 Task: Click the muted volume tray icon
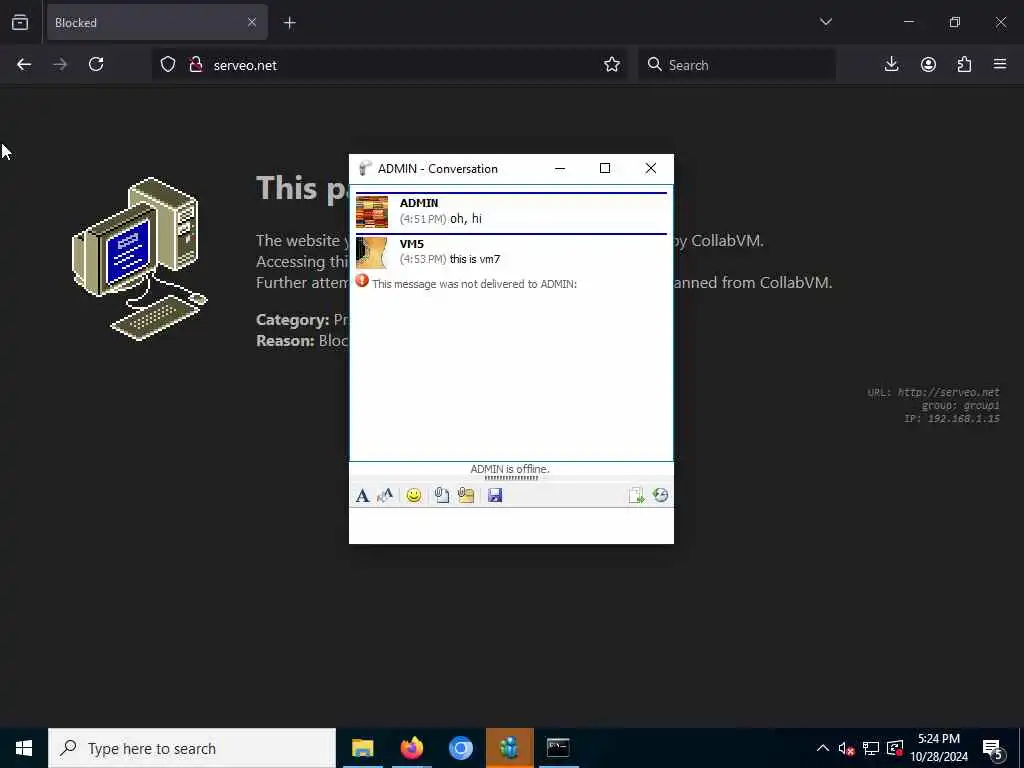coord(846,748)
